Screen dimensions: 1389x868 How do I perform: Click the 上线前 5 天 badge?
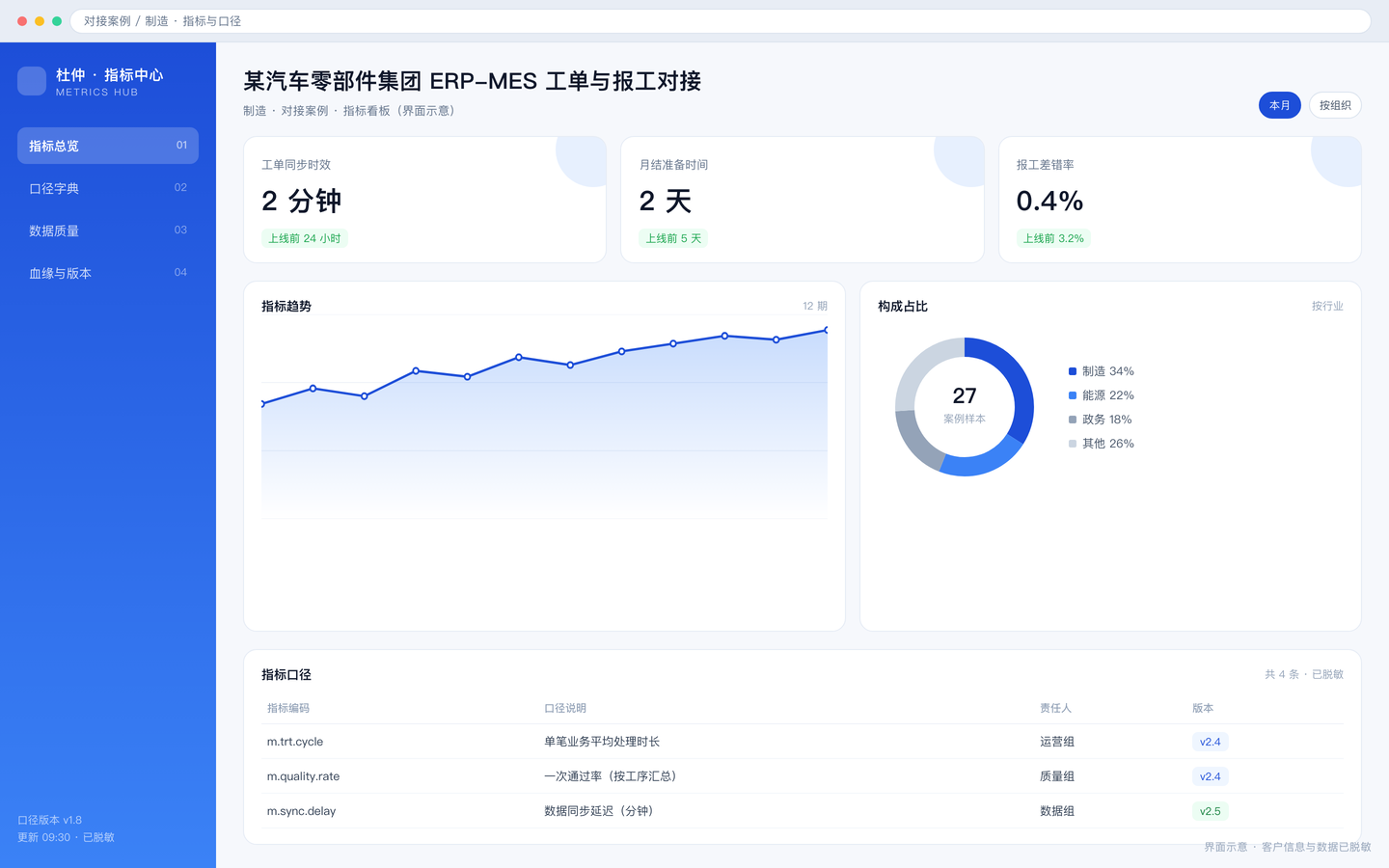click(673, 238)
